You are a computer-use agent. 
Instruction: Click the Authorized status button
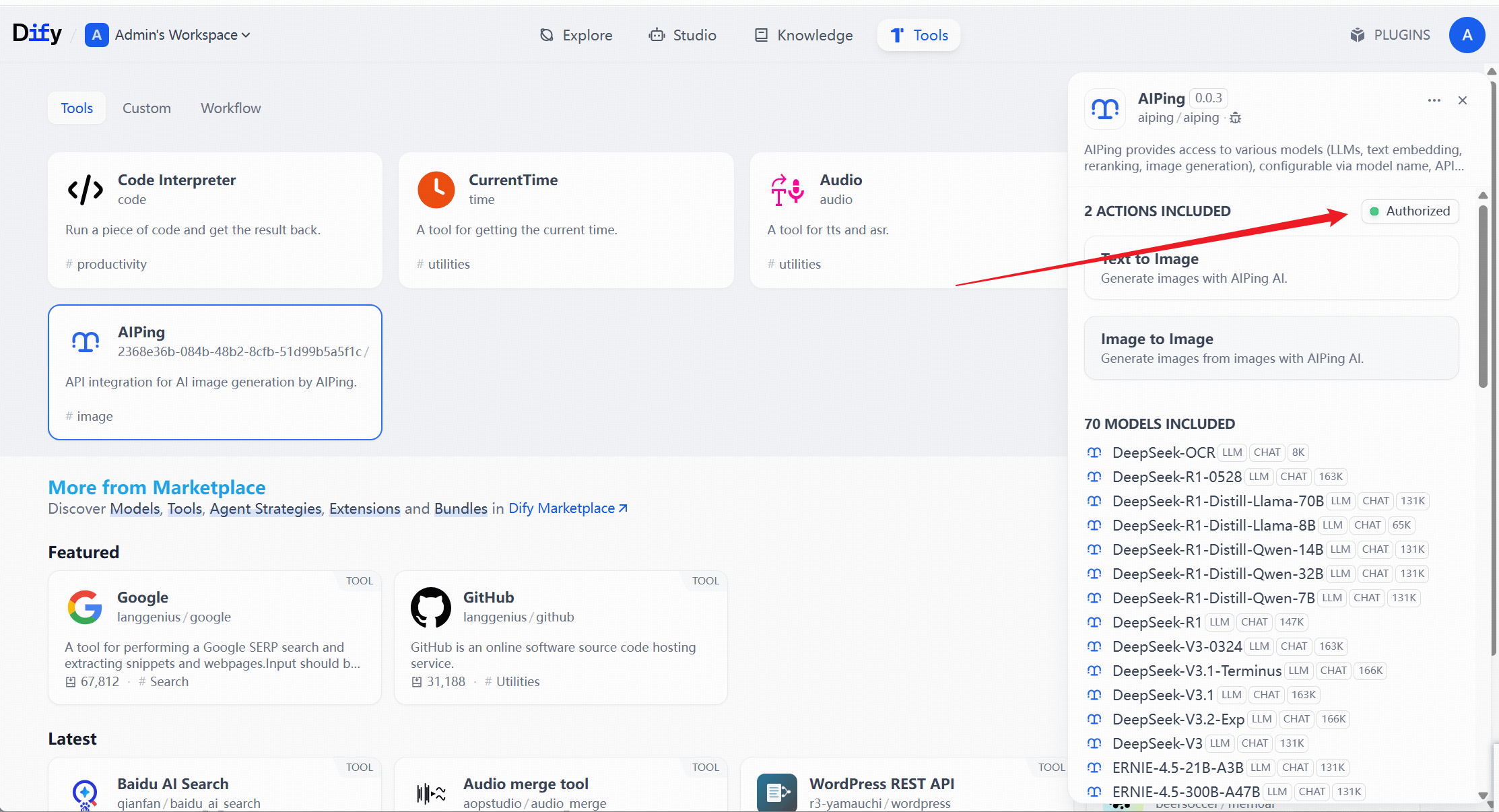click(1410, 211)
